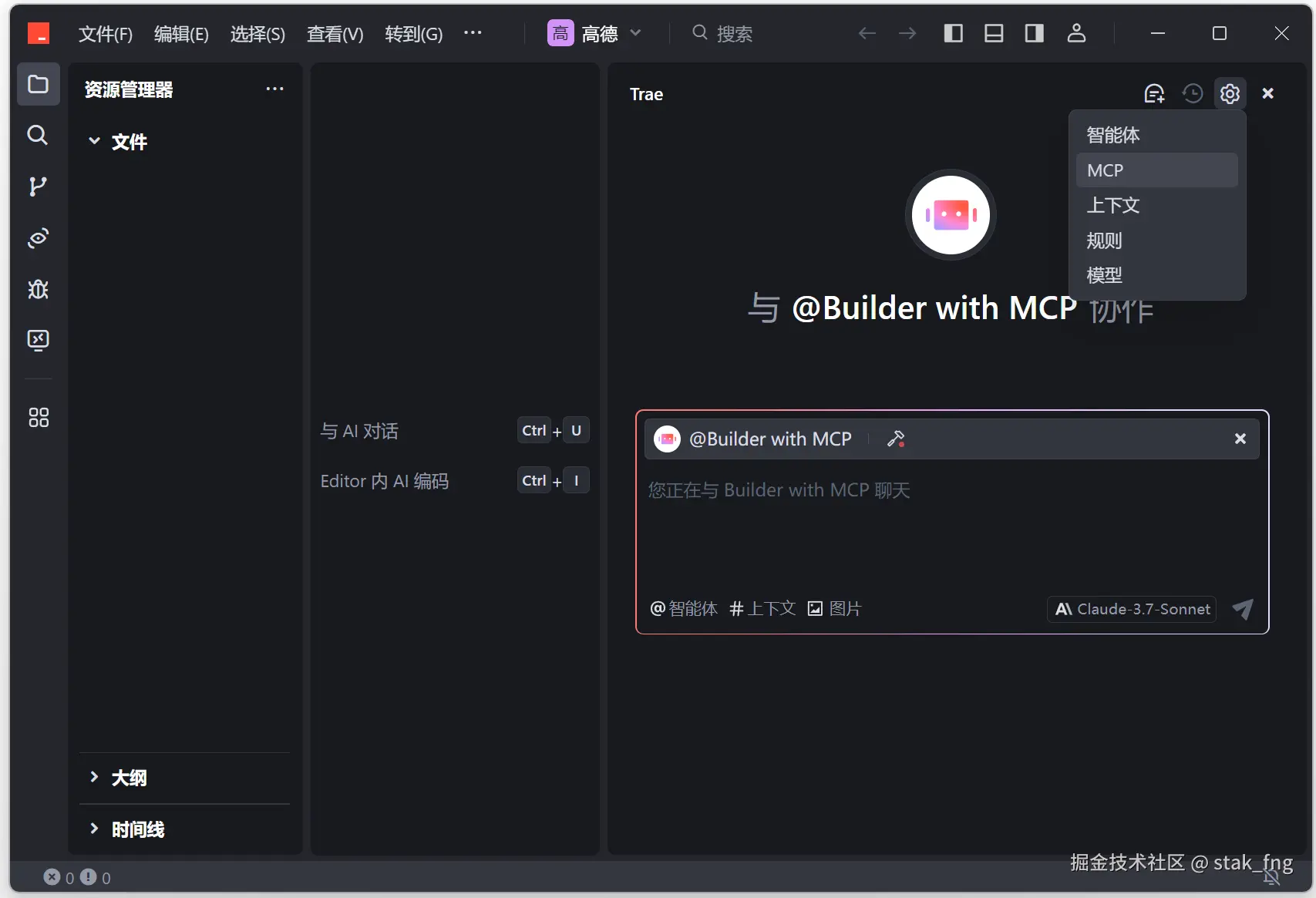Open the 查看(V) menu
Screen dimensions: 1316x898
coord(335,34)
